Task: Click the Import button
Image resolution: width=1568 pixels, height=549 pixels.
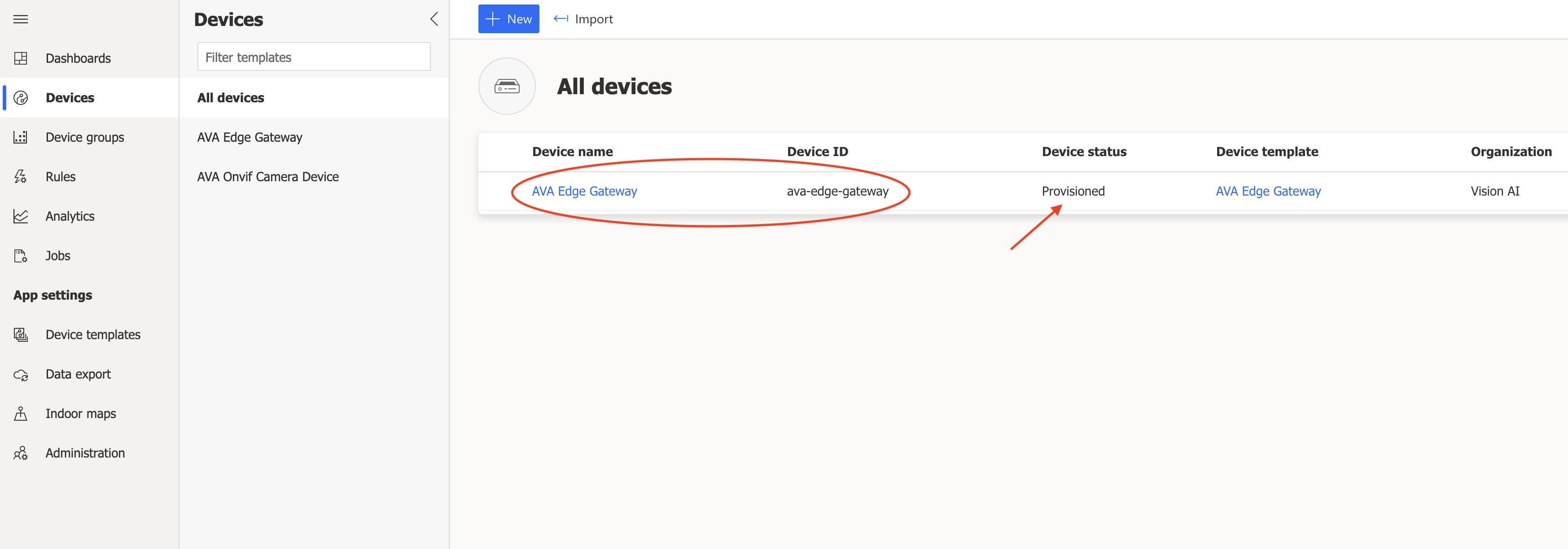Action: (x=583, y=19)
